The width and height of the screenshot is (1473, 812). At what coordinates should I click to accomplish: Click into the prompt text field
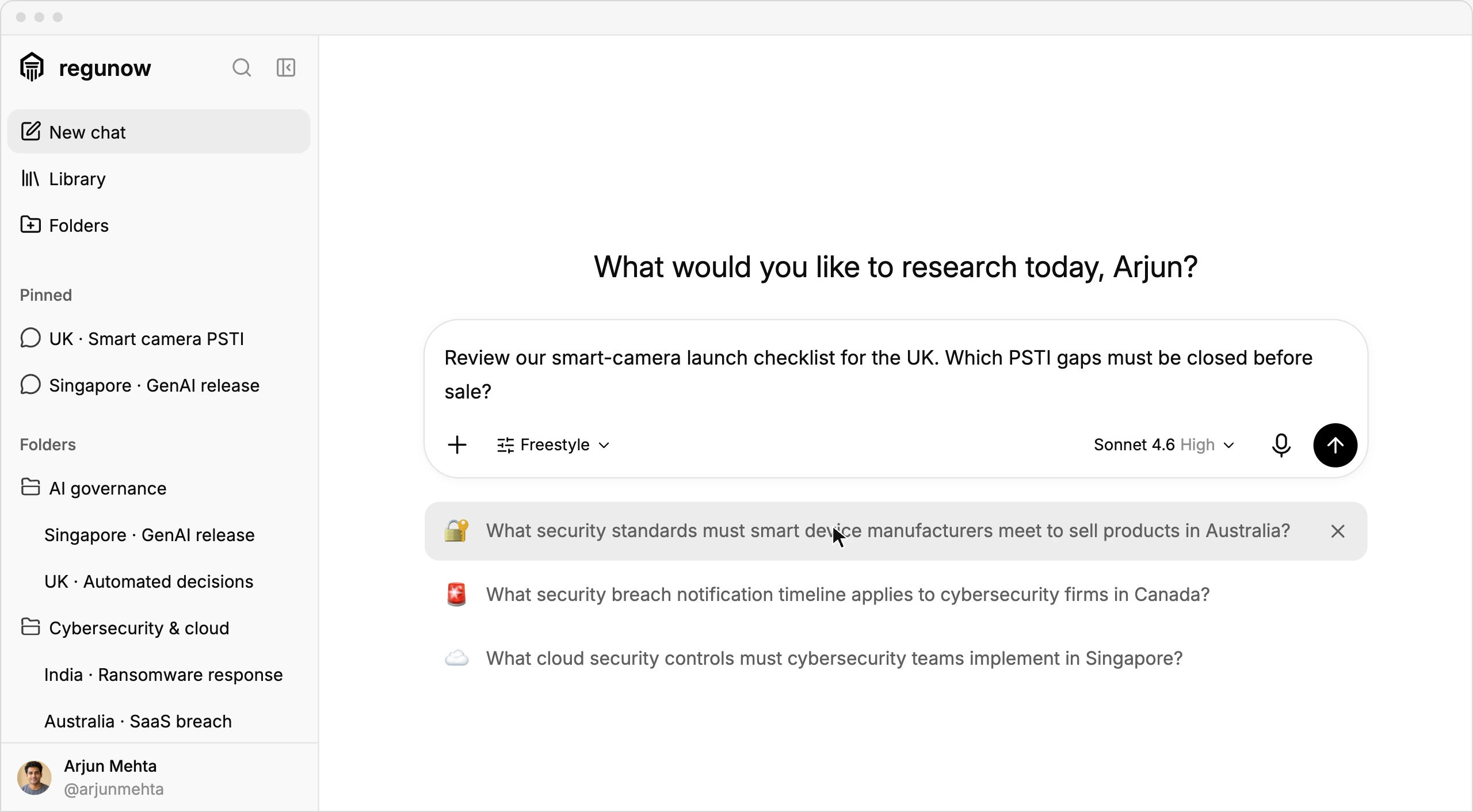point(895,374)
